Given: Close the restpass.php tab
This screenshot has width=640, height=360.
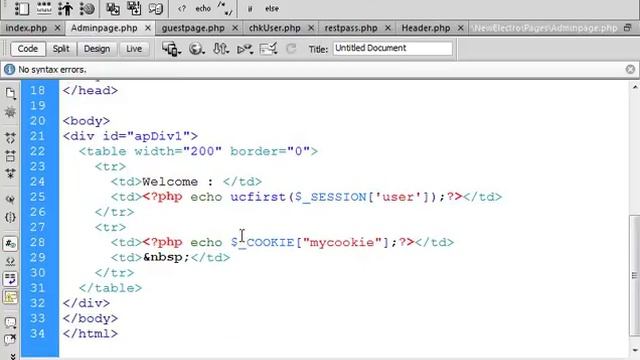Looking at the screenshot, I should (388, 28).
